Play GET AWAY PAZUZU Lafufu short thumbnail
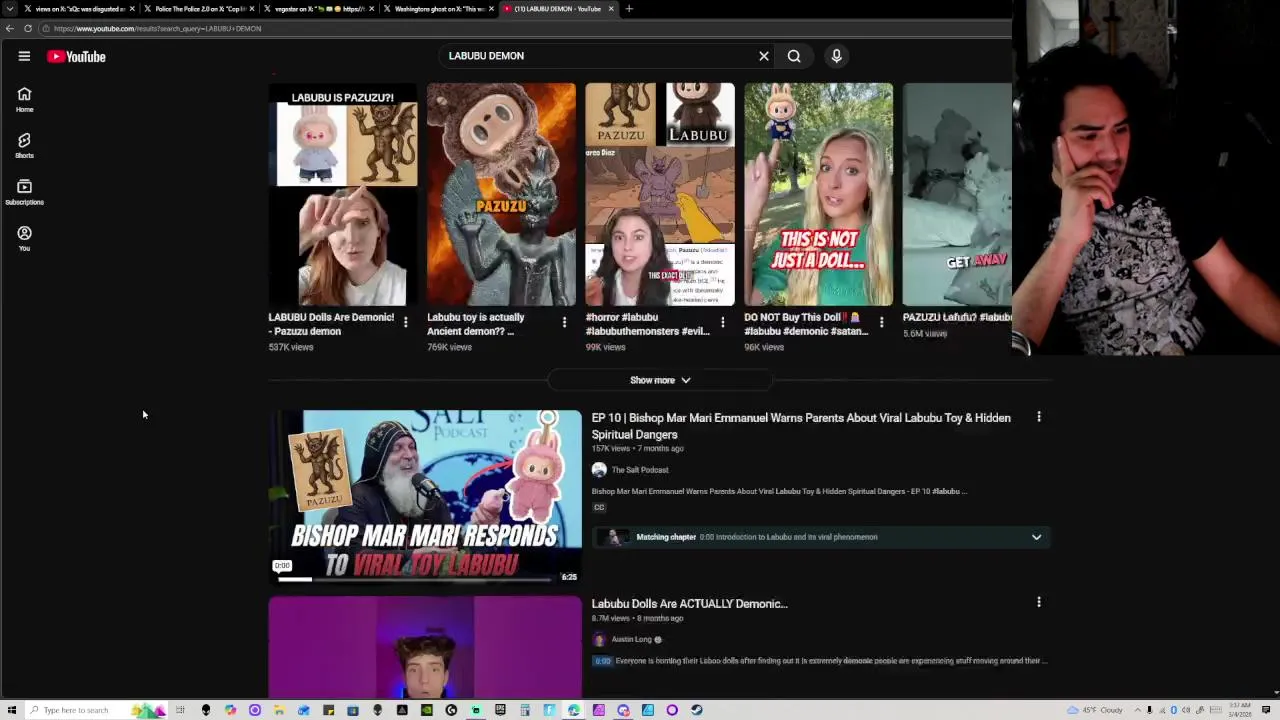Image resolution: width=1280 pixels, height=720 pixels. point(957,194)
